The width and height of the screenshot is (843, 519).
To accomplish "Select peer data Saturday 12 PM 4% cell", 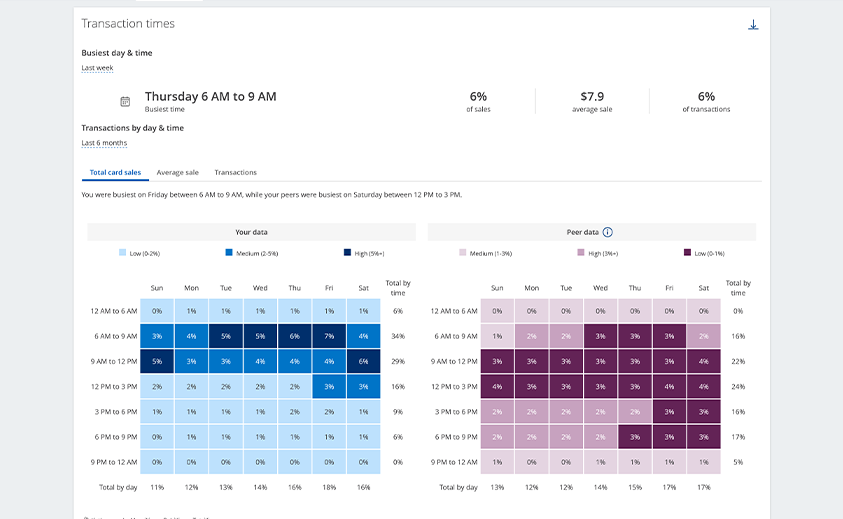I will pos(703,386).
